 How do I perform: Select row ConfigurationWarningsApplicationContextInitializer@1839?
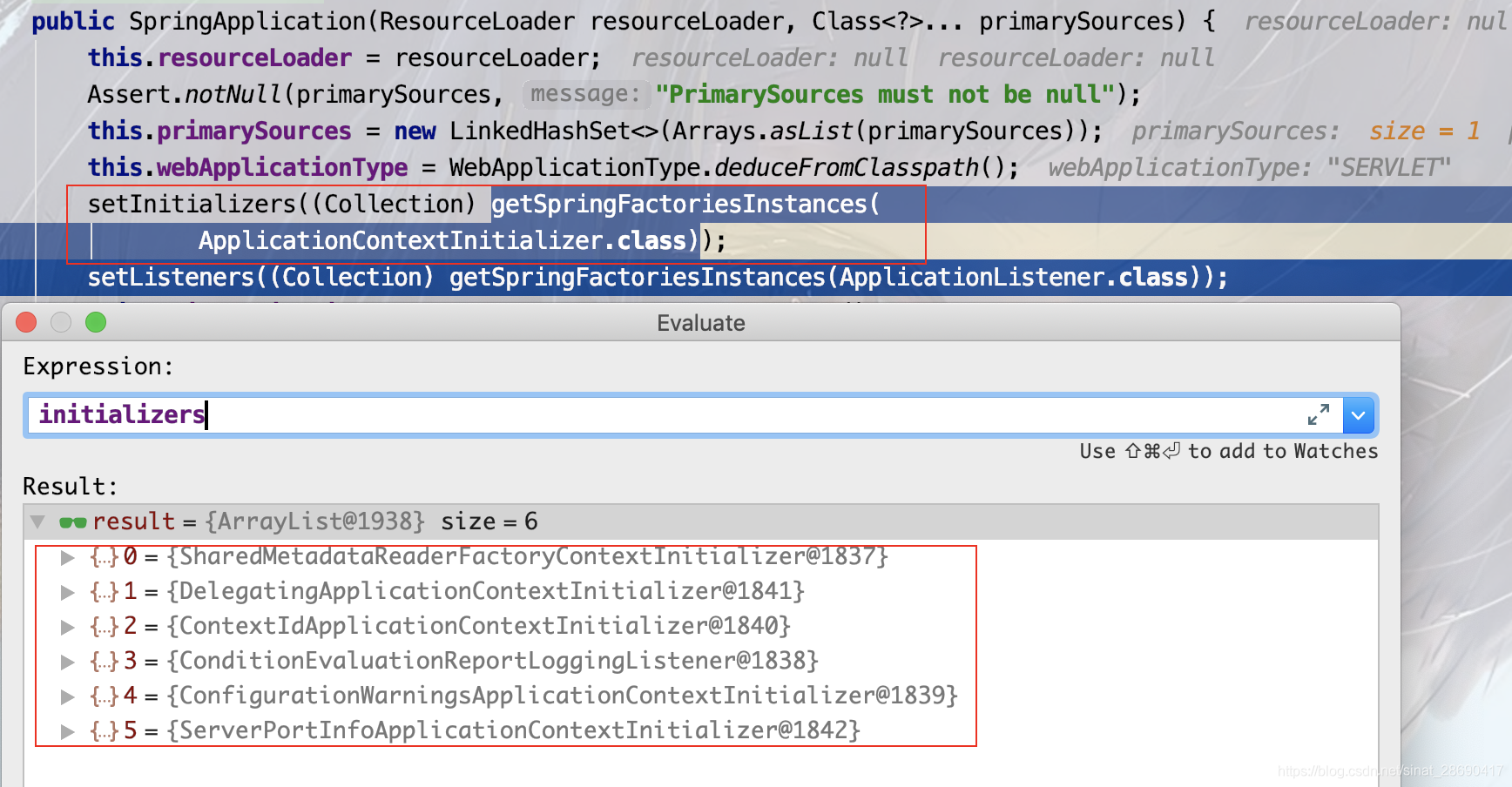click(701, 696)
